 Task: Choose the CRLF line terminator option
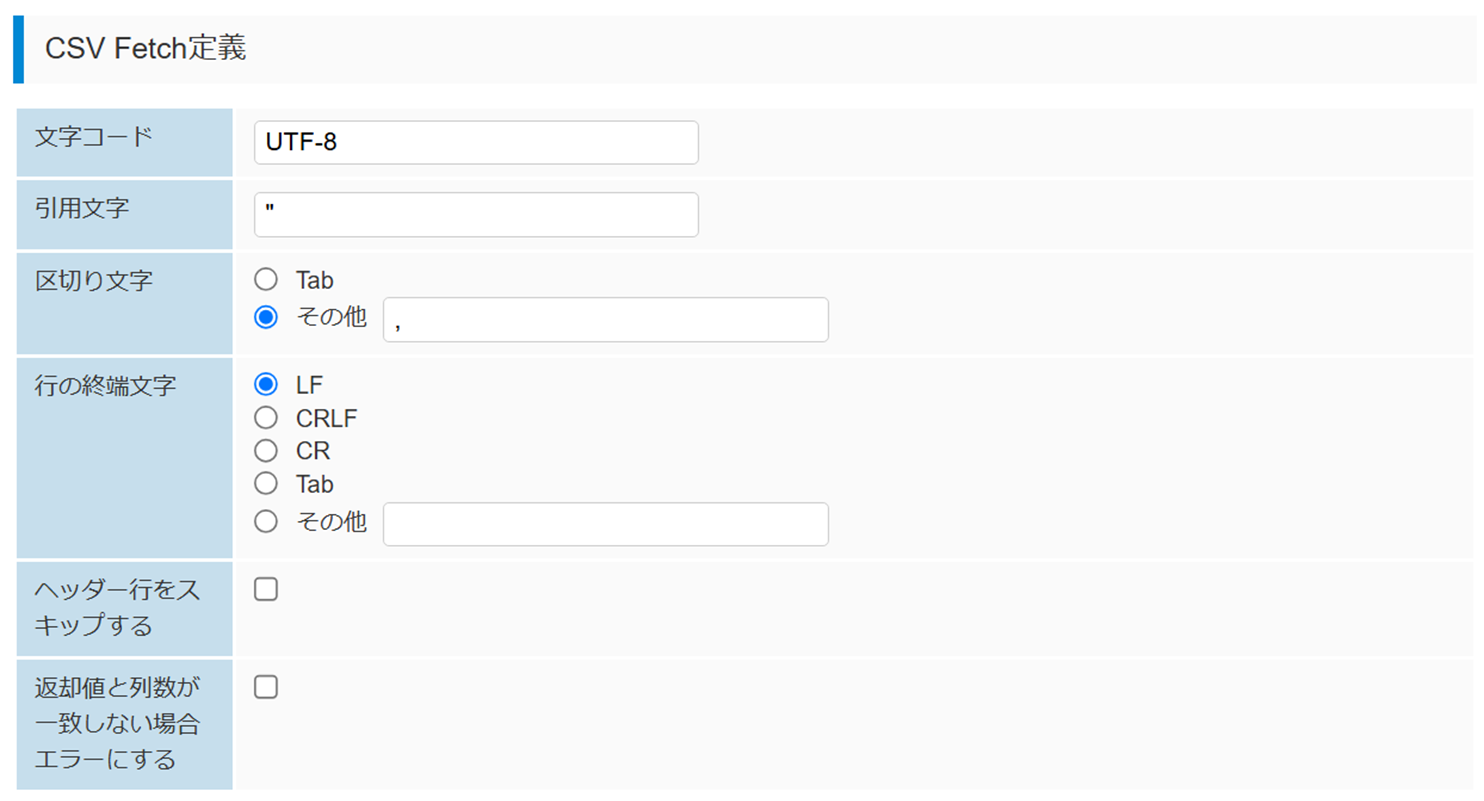point(266,418)
